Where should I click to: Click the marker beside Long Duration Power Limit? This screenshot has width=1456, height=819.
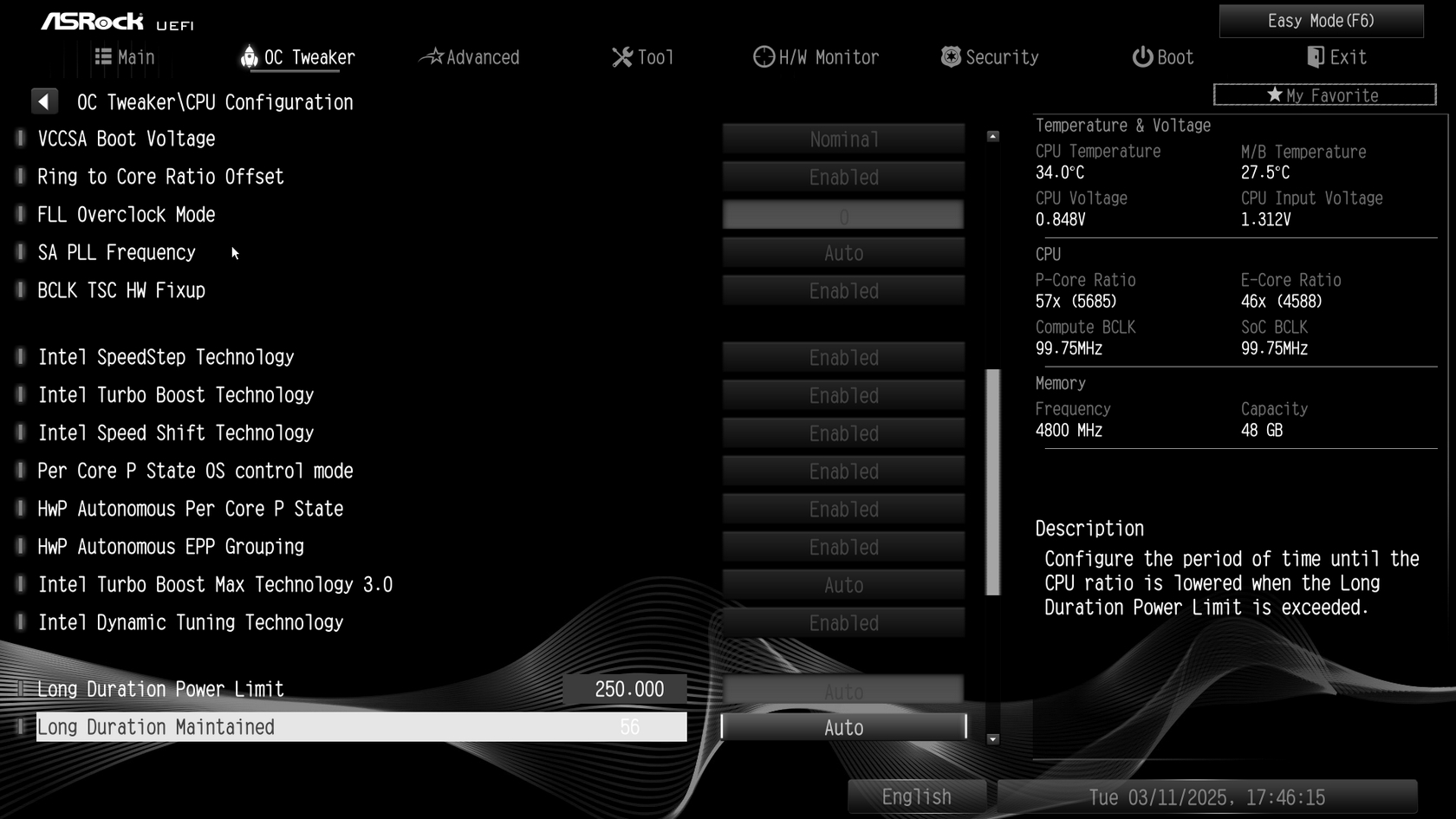pyautogui.click(x=21, y=689)
